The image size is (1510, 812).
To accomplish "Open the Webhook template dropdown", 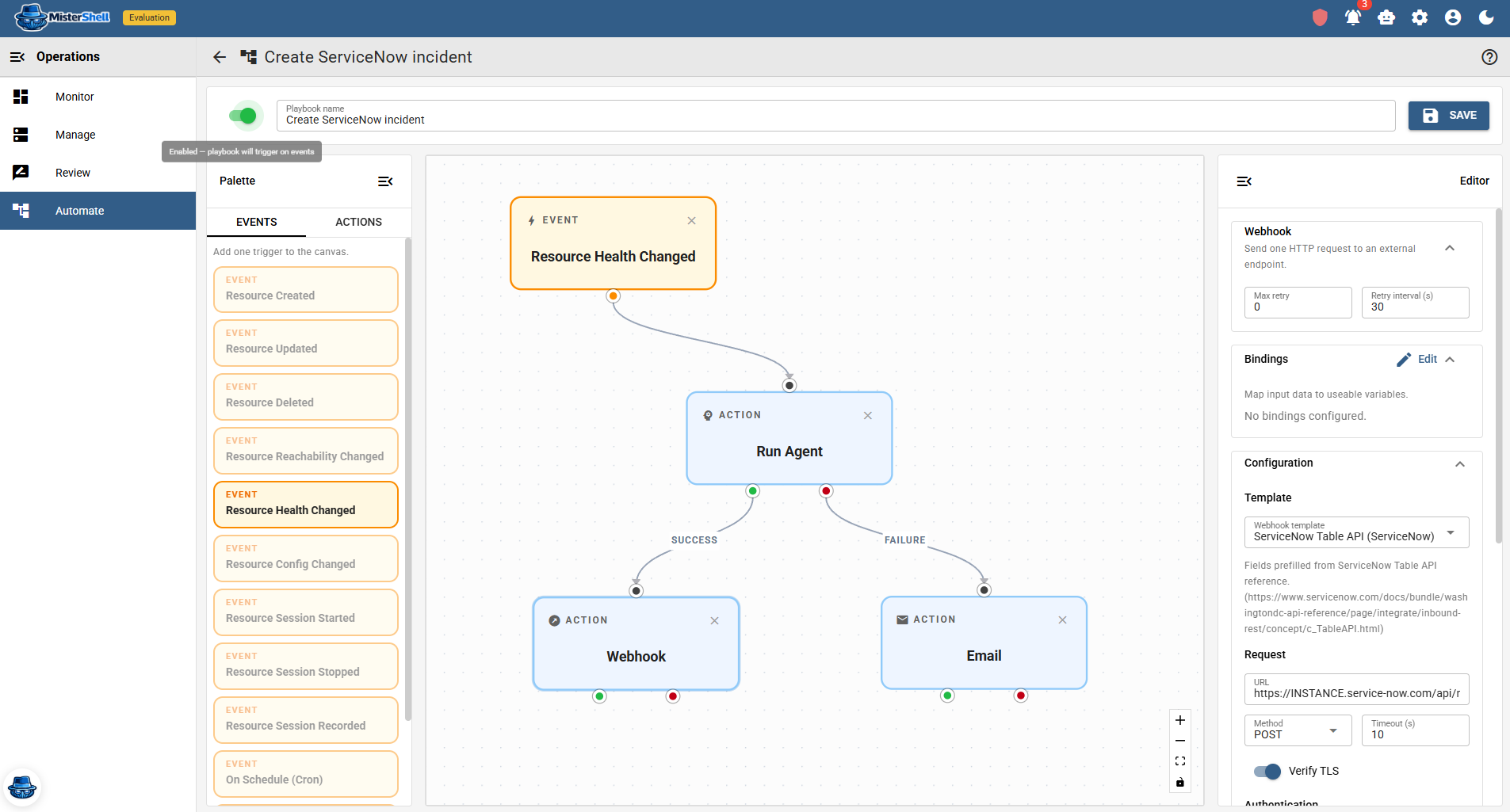I will 1356,532.
